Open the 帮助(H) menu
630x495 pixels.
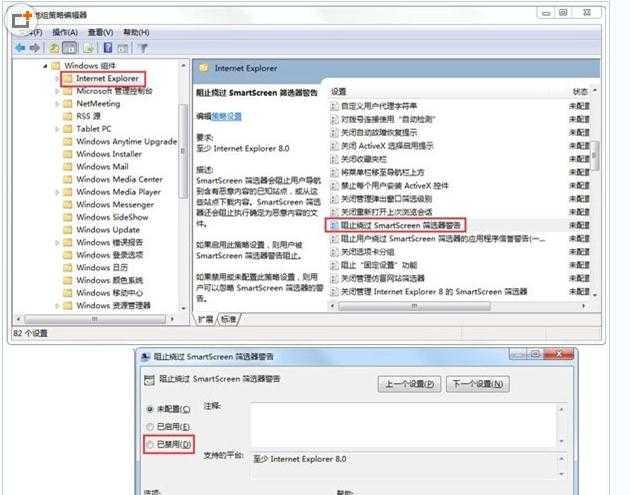[136, 32]
